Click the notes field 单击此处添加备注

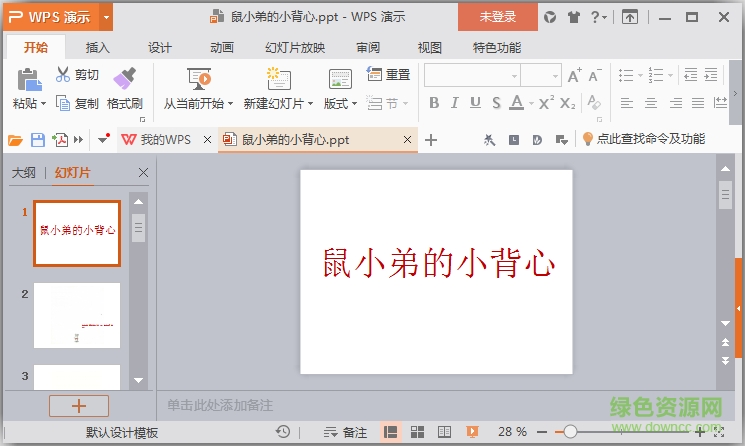tap(220, 405)
